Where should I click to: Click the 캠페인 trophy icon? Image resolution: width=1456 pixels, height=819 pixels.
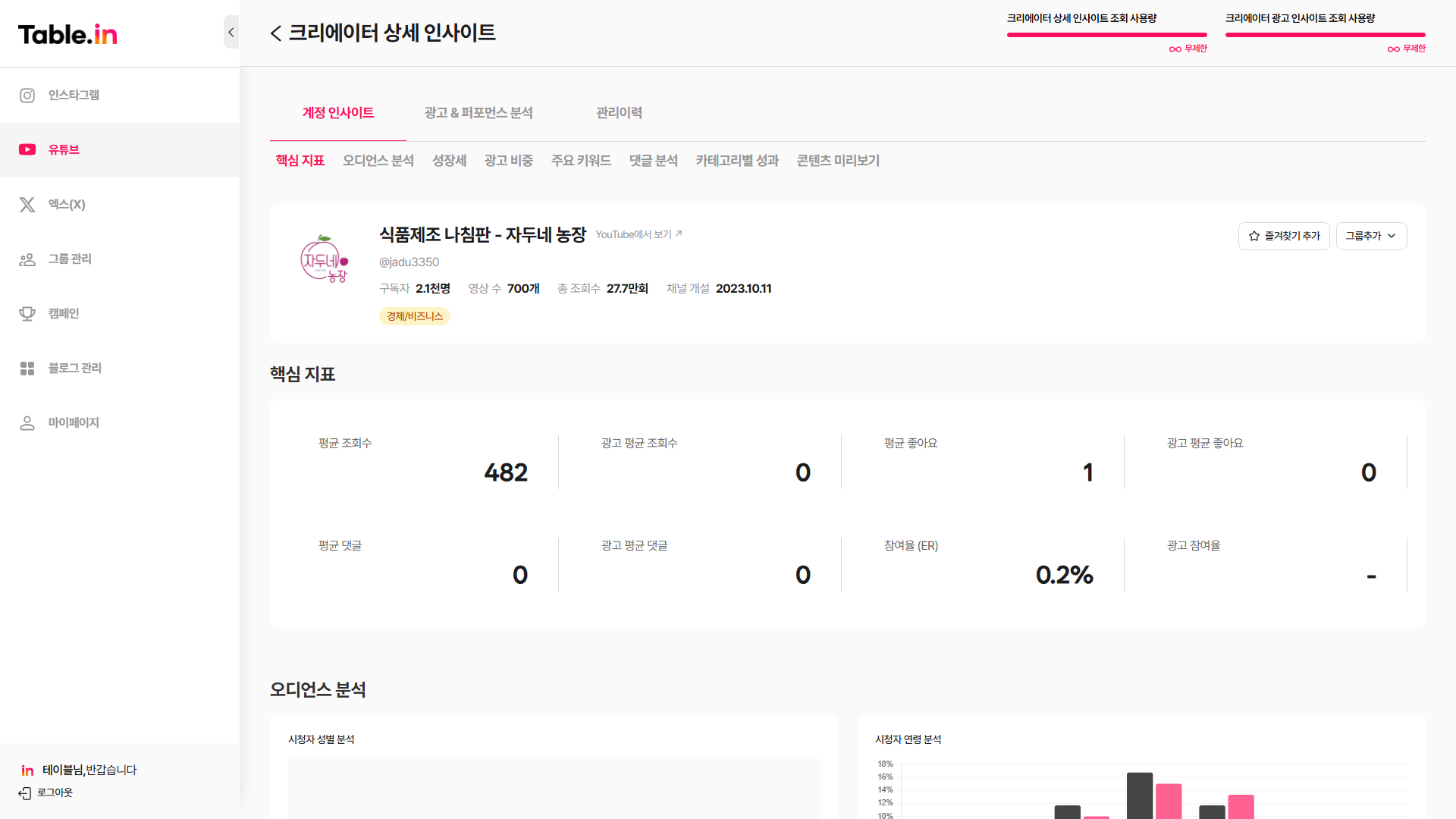27,314
